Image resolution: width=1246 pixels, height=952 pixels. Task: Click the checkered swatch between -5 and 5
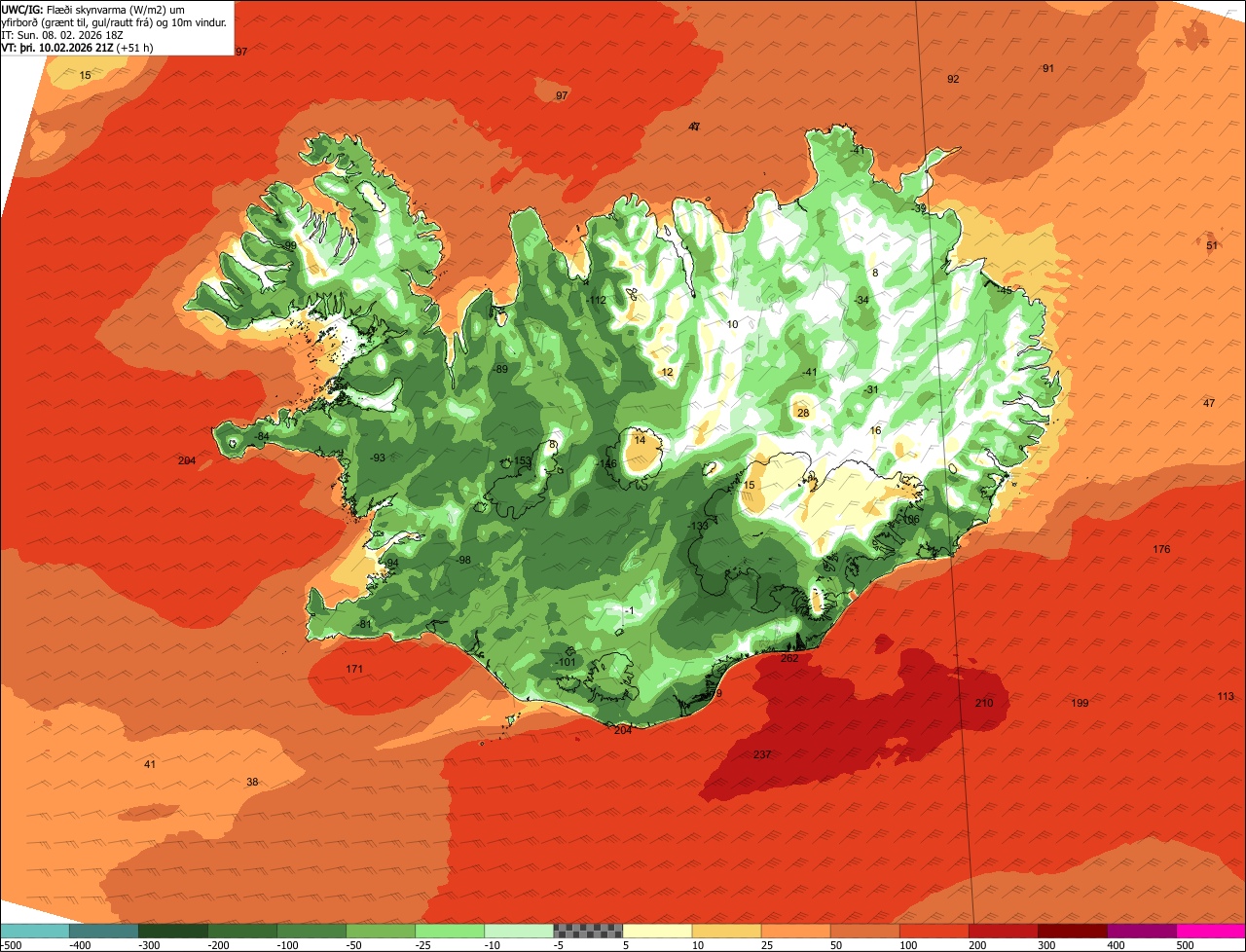point(588,931)
